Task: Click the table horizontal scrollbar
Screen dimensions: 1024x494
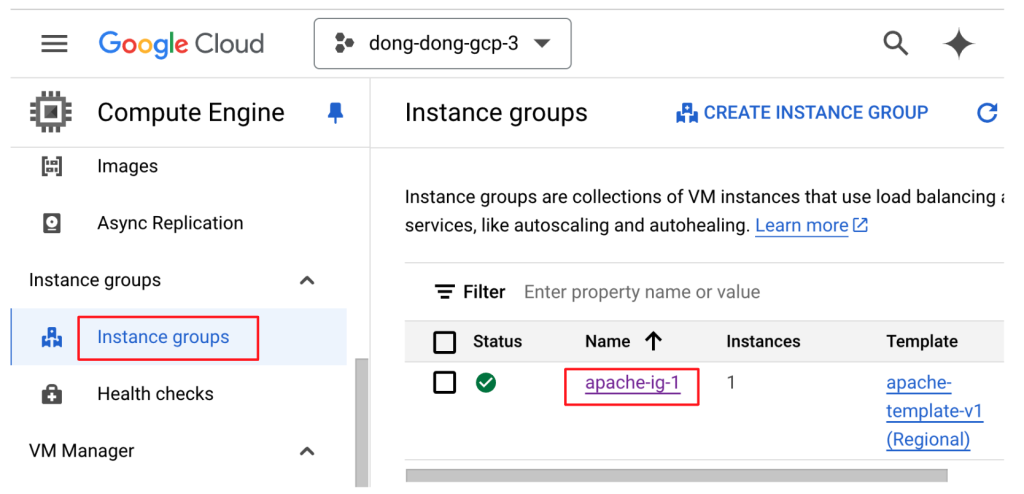Action: coord(677,475)
